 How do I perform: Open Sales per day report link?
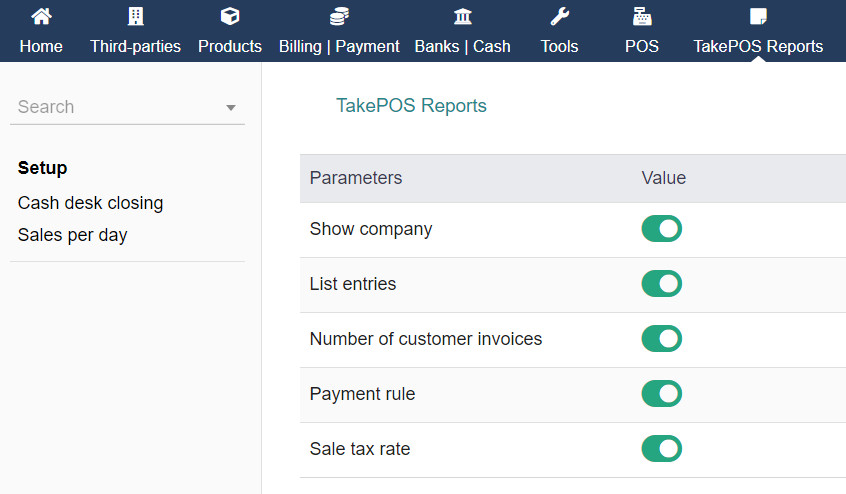72,235
